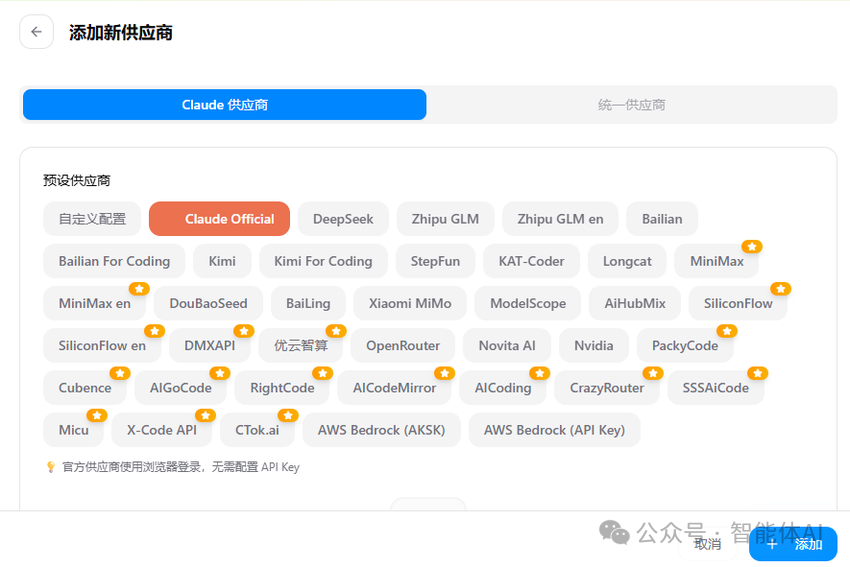This screenshot has height=567, width=850.
Task: Pick the Longcat preset
Action: (x=627, y=261)
